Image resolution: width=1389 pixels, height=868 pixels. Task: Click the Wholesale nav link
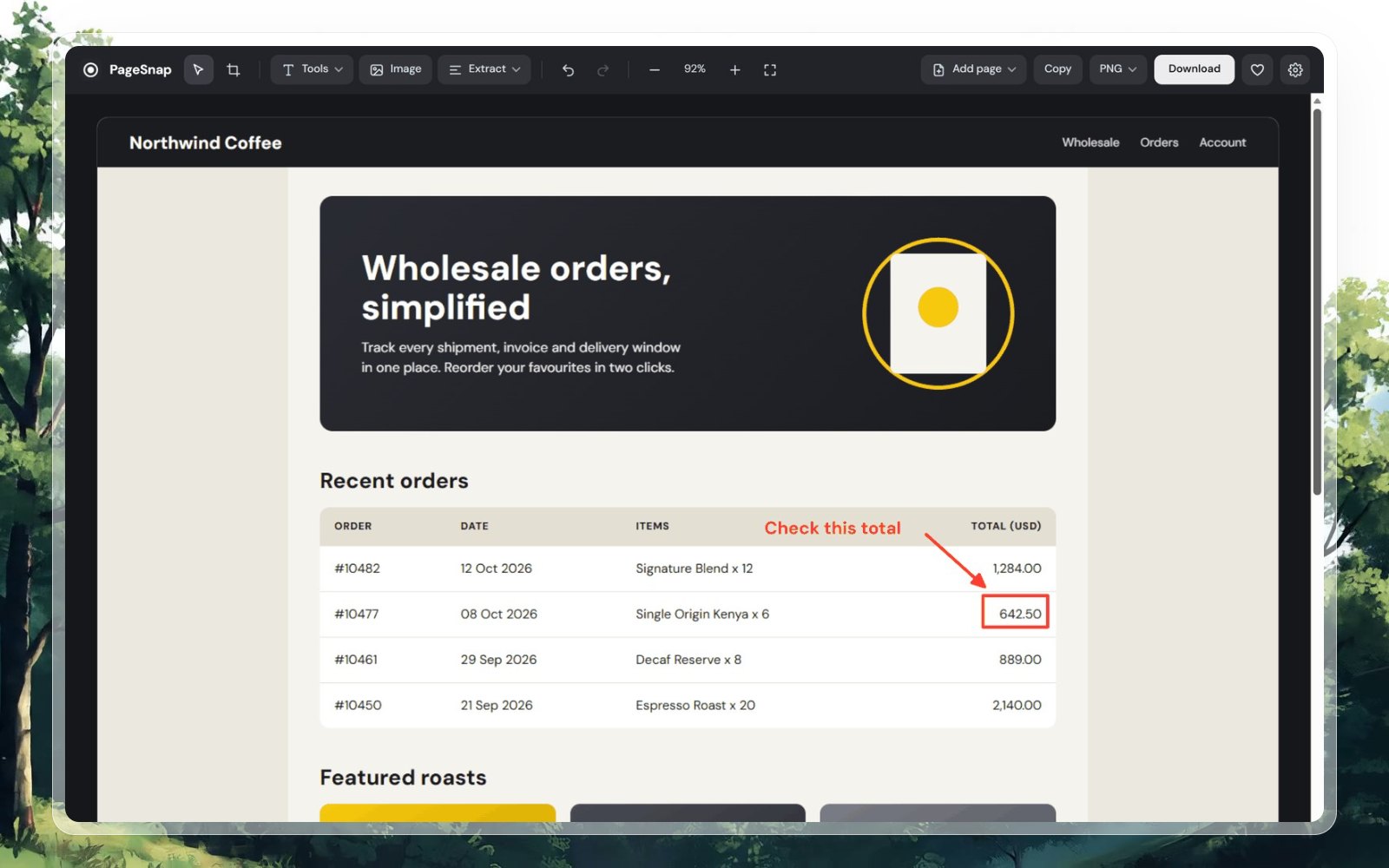(1090, 142)
